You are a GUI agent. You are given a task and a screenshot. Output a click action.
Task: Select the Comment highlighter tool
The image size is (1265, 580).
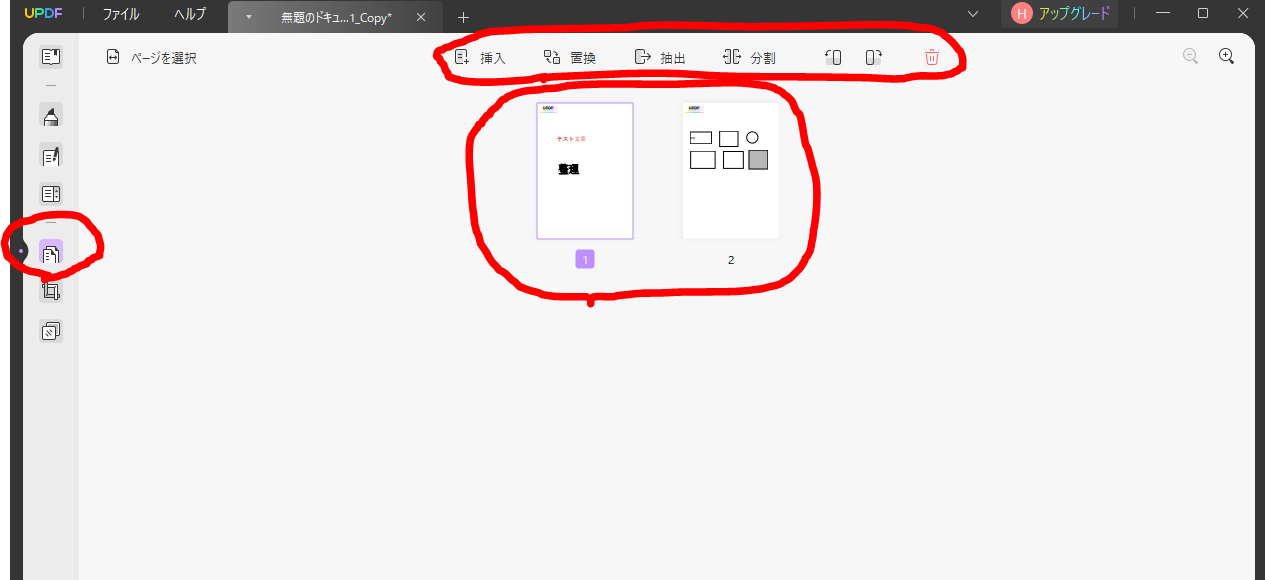tap(51, 116)
